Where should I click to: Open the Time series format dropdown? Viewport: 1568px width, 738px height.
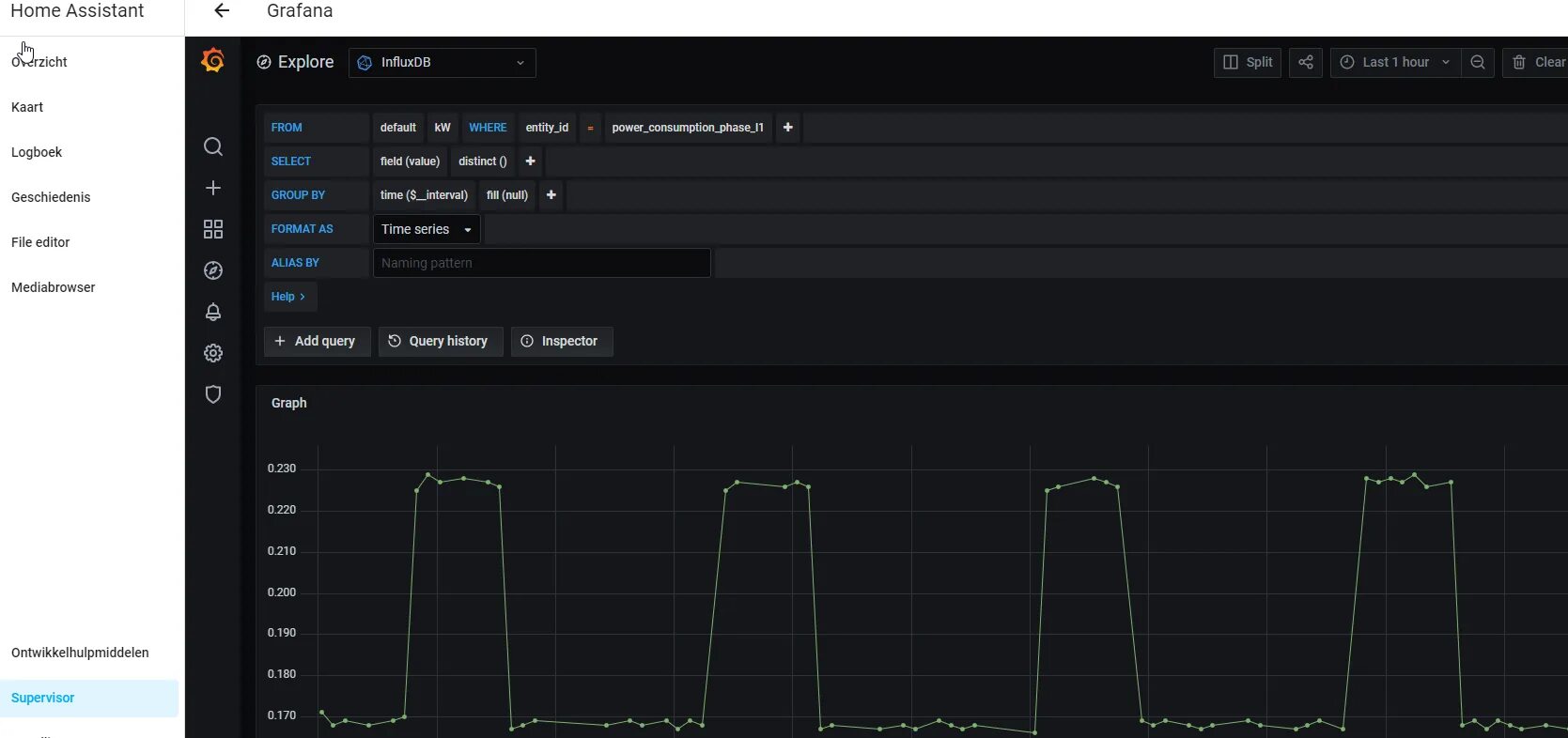pyautogui.click(x=427, y=229)
